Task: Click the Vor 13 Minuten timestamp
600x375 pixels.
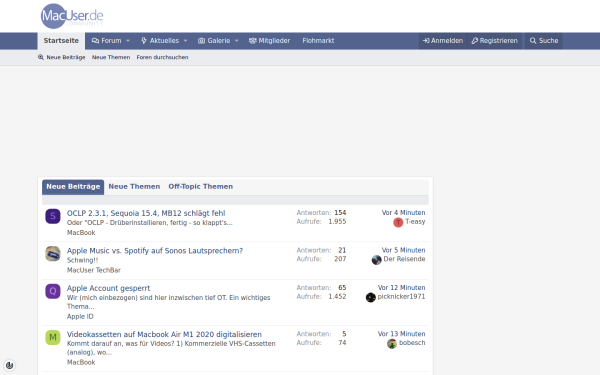Action: pyautogui.click(x=401, y=334)
